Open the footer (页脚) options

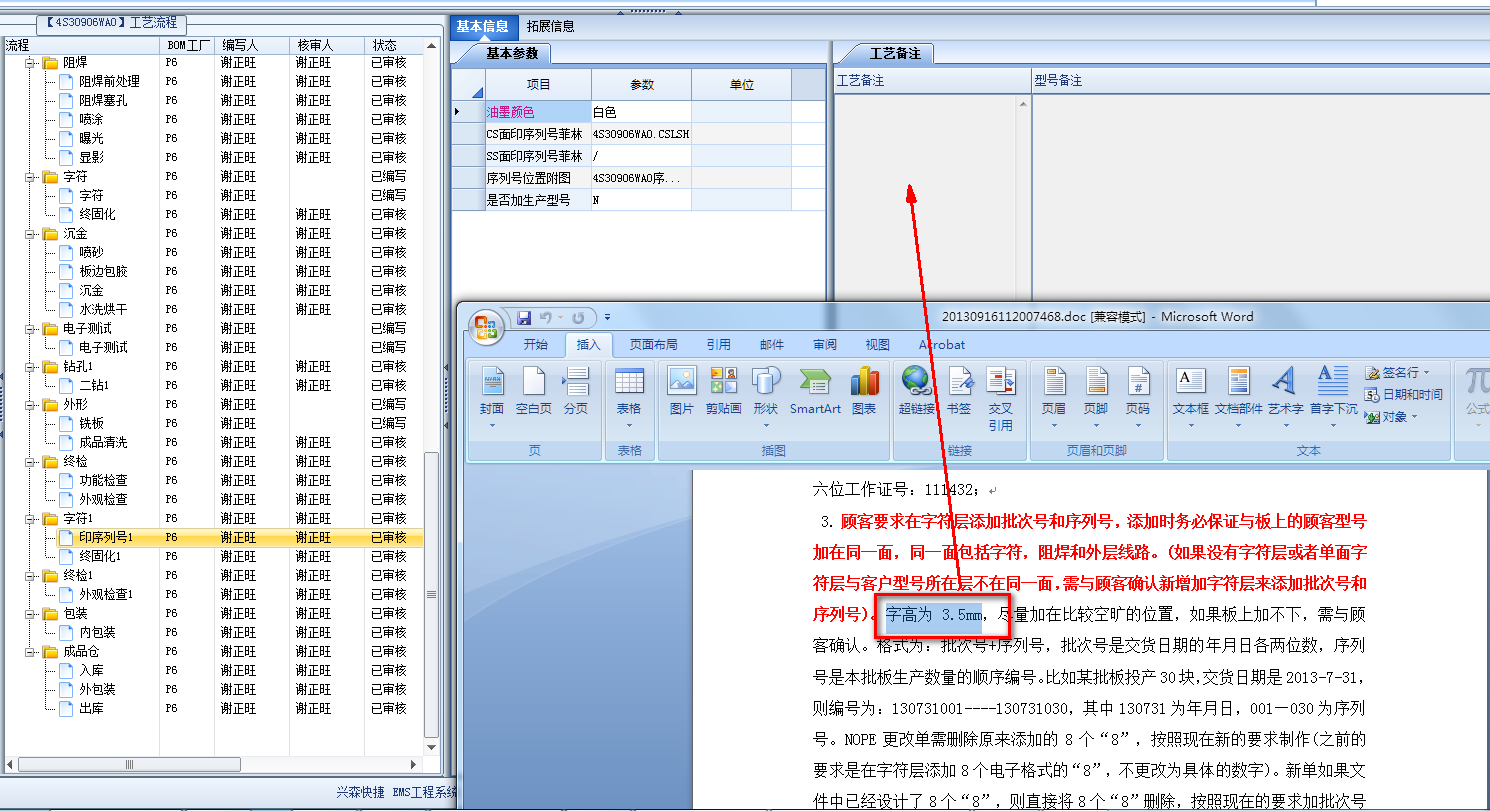tap(1096, 397)
